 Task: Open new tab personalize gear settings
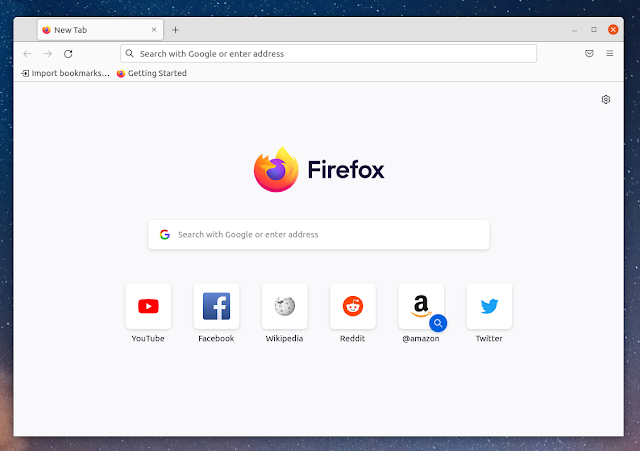[606, 100]
